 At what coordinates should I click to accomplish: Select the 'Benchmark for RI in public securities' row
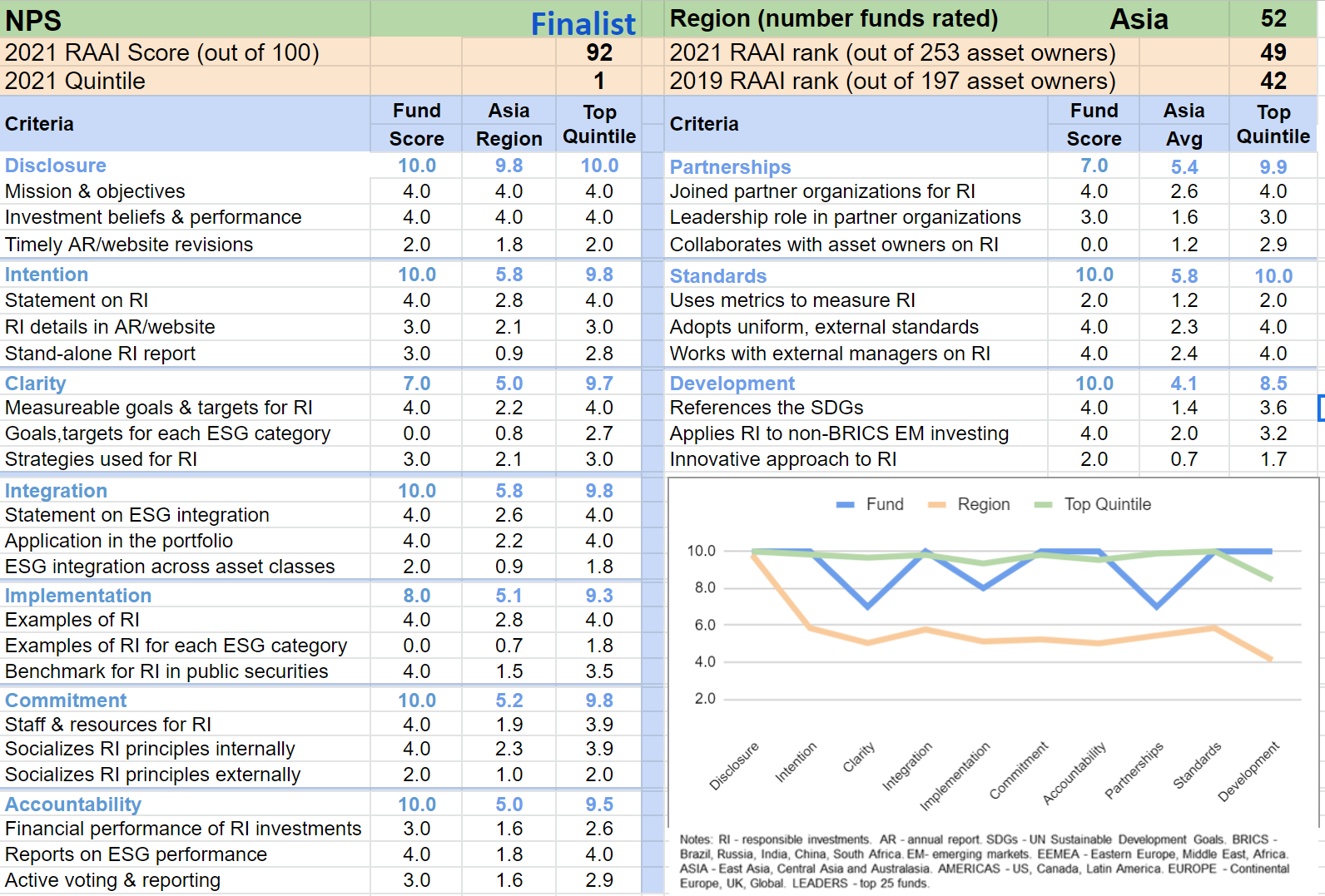click(166, 671)
